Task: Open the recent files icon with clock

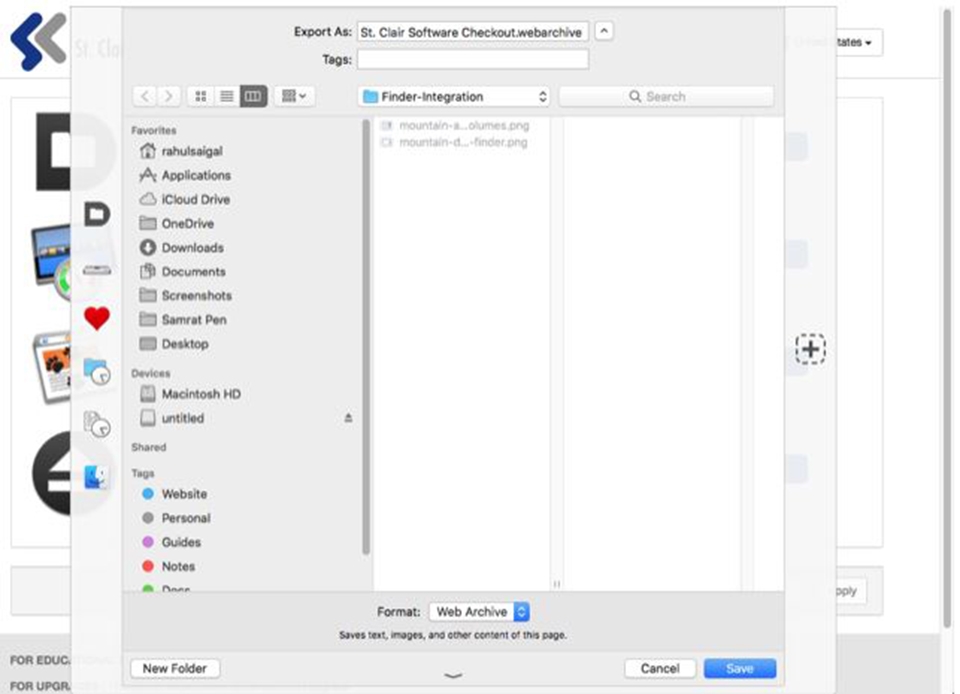Action: [97, 424]
